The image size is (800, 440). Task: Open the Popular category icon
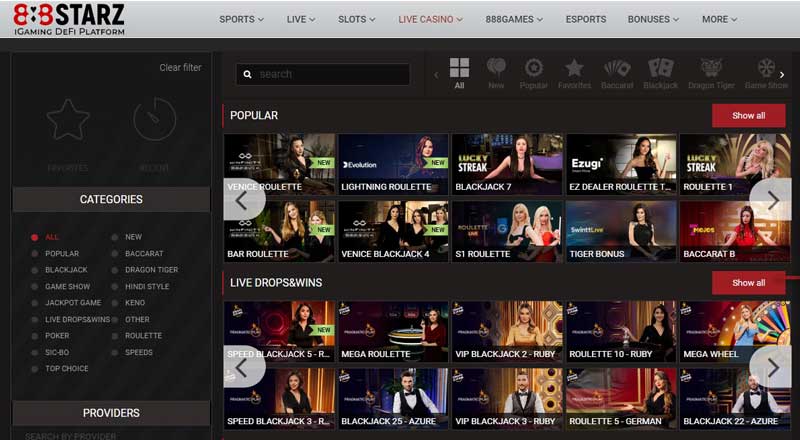(534, 67)
